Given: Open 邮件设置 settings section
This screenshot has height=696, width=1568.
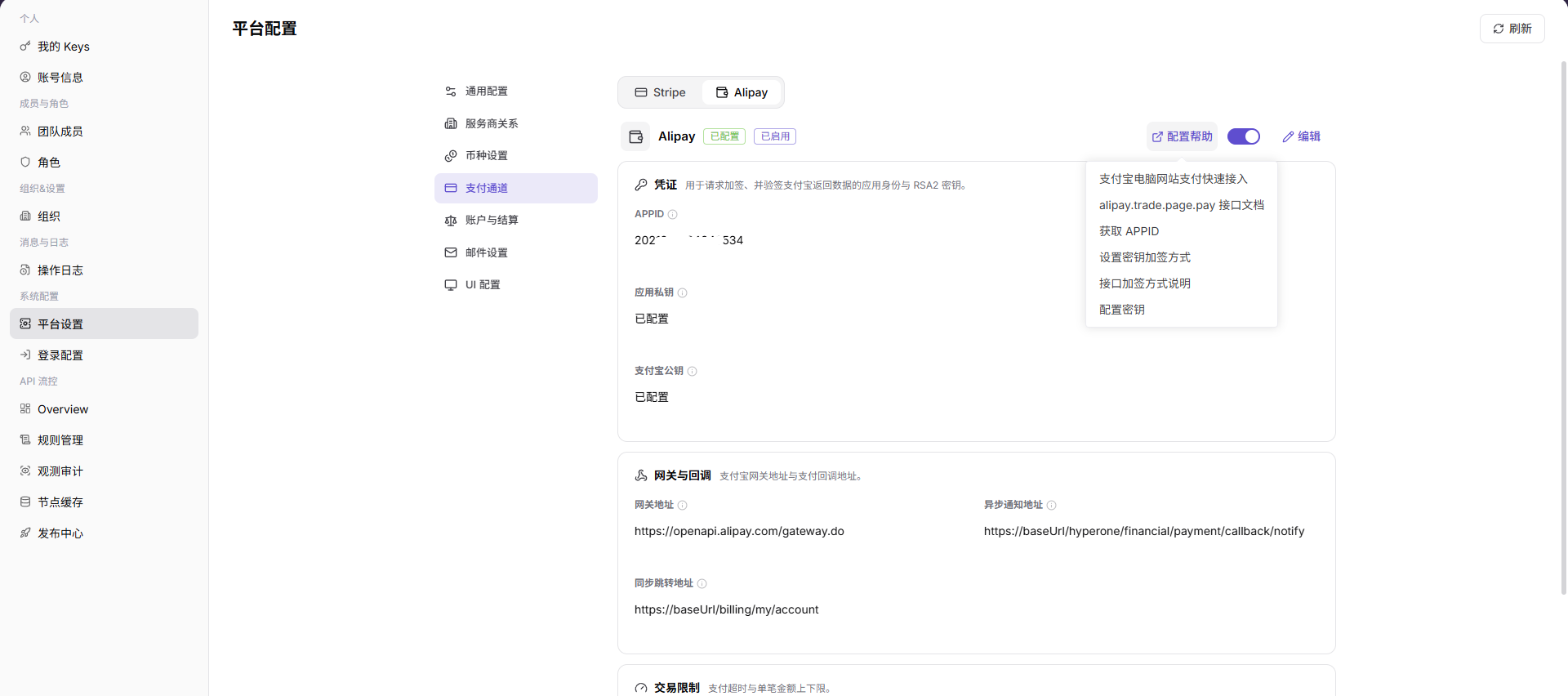Looking at the screenshot, I should (x=516, y=252).
